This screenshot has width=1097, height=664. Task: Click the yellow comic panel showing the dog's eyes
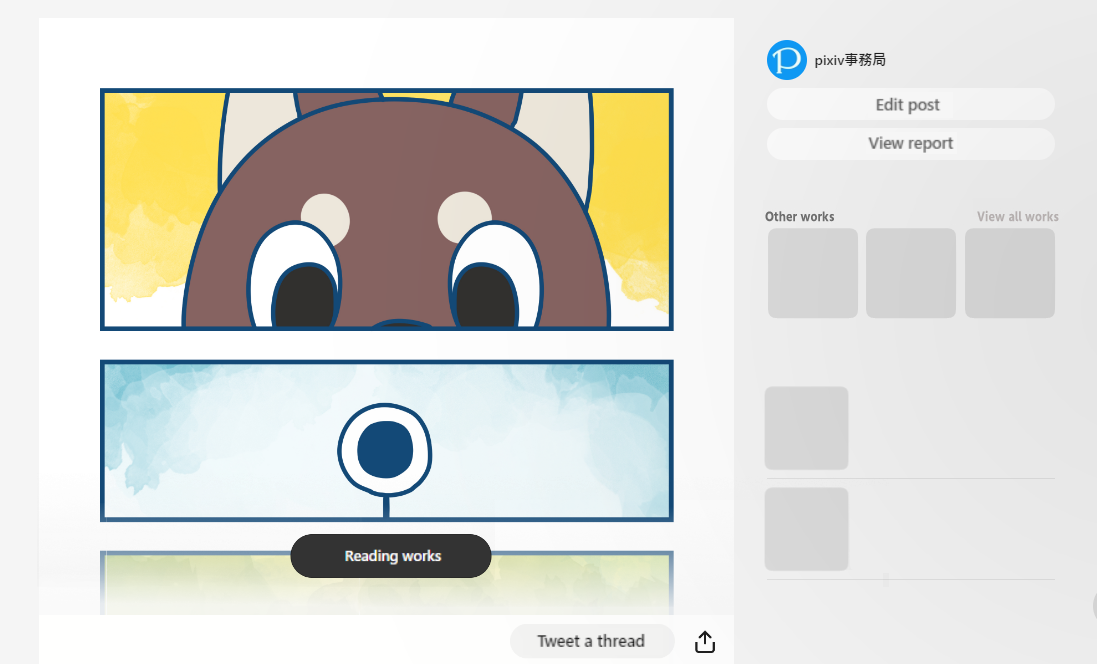coord(386,208)
